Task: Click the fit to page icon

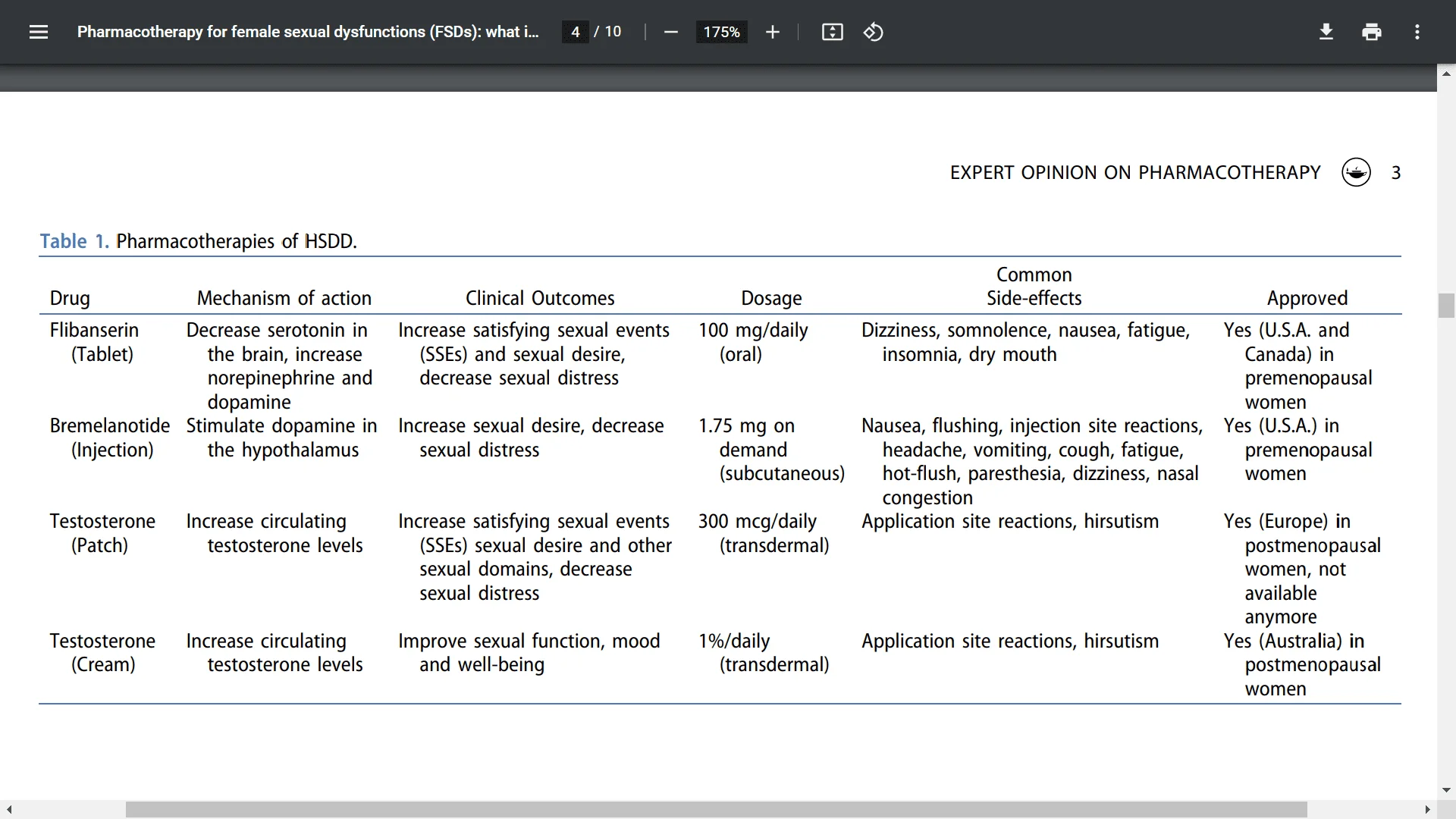Action: pos(832,32)
